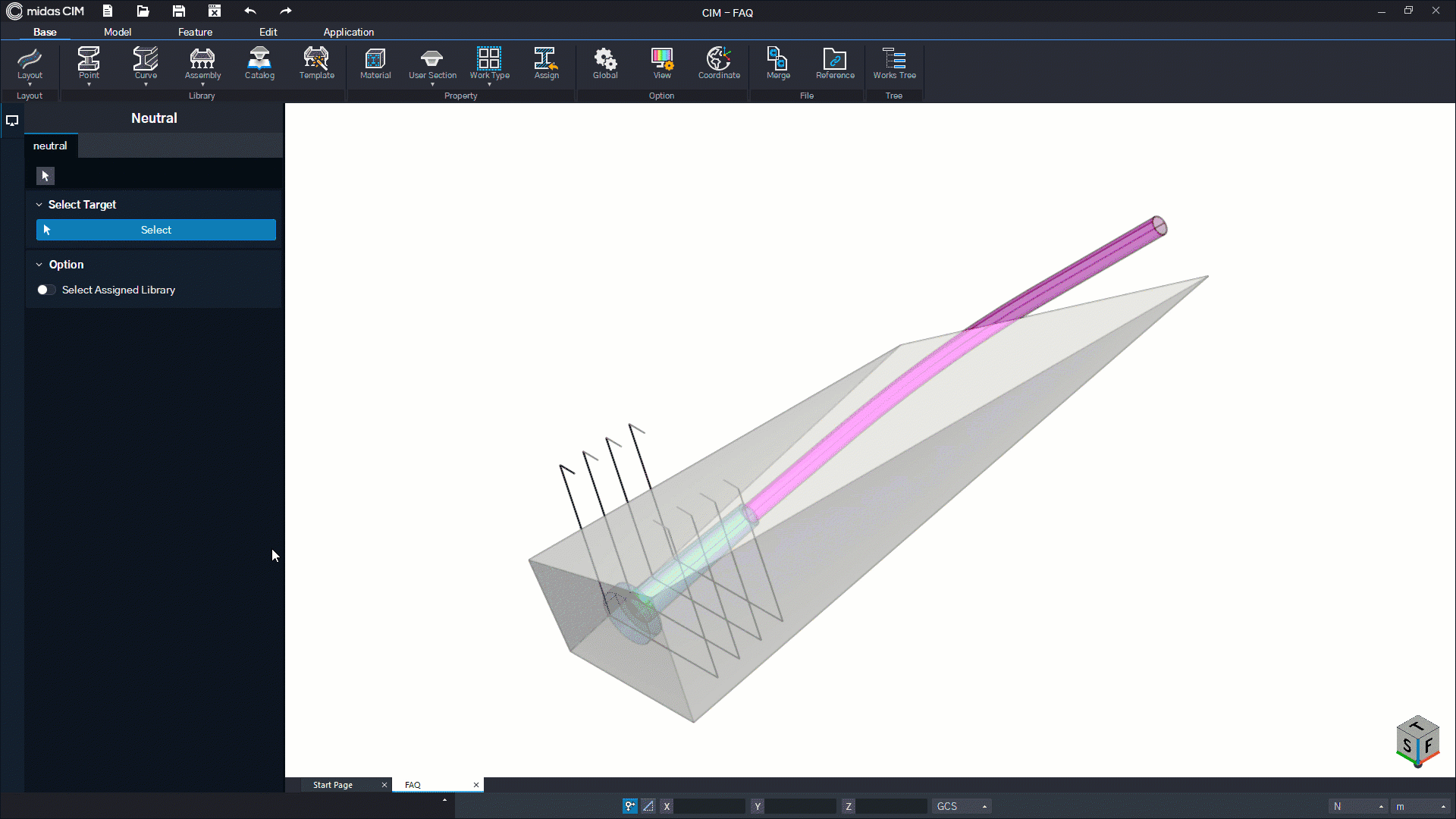Open View options
The width and height of the screenshot is (1456, 819).
tap(662, 63)
